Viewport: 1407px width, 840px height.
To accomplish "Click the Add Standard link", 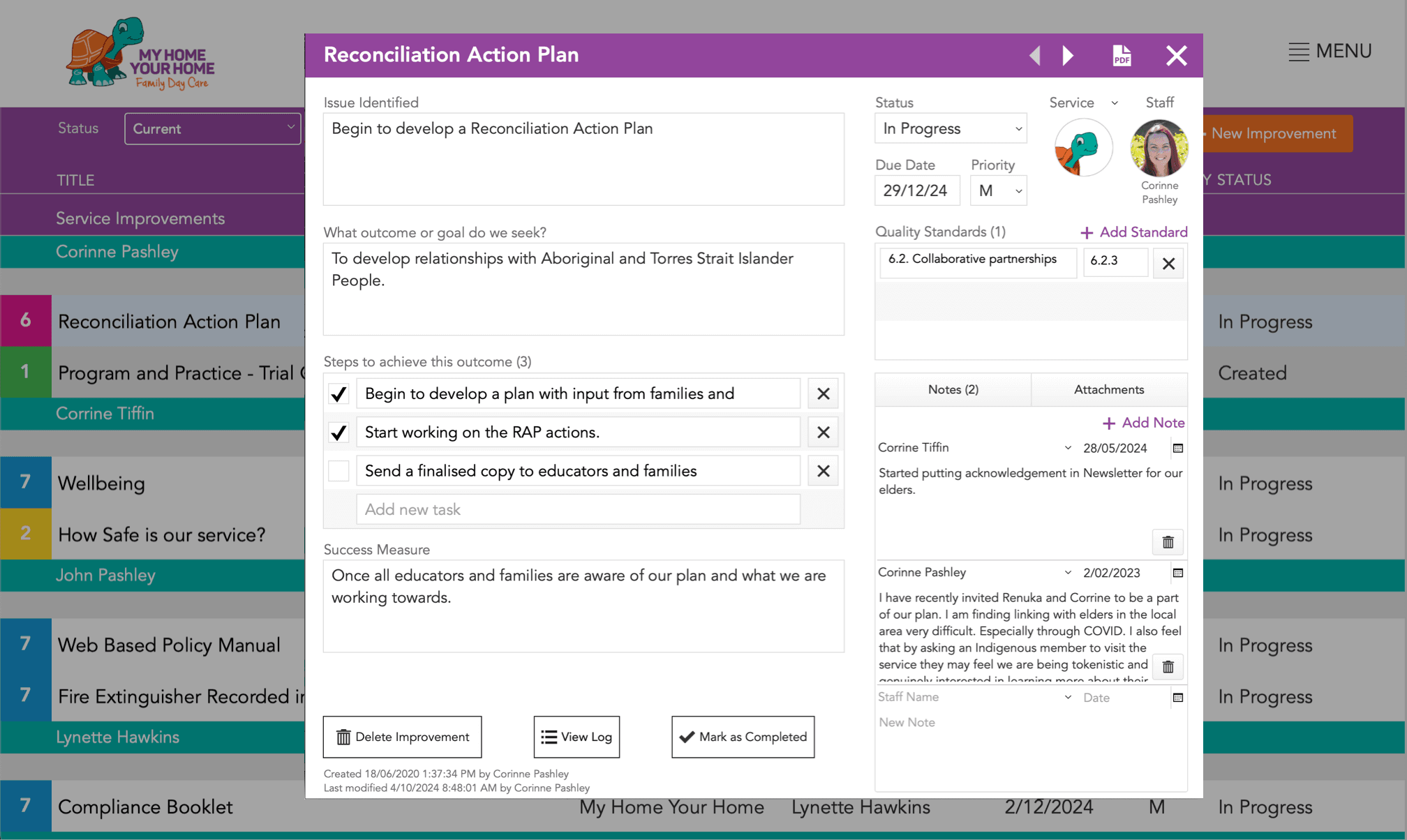I will 1133,232.
